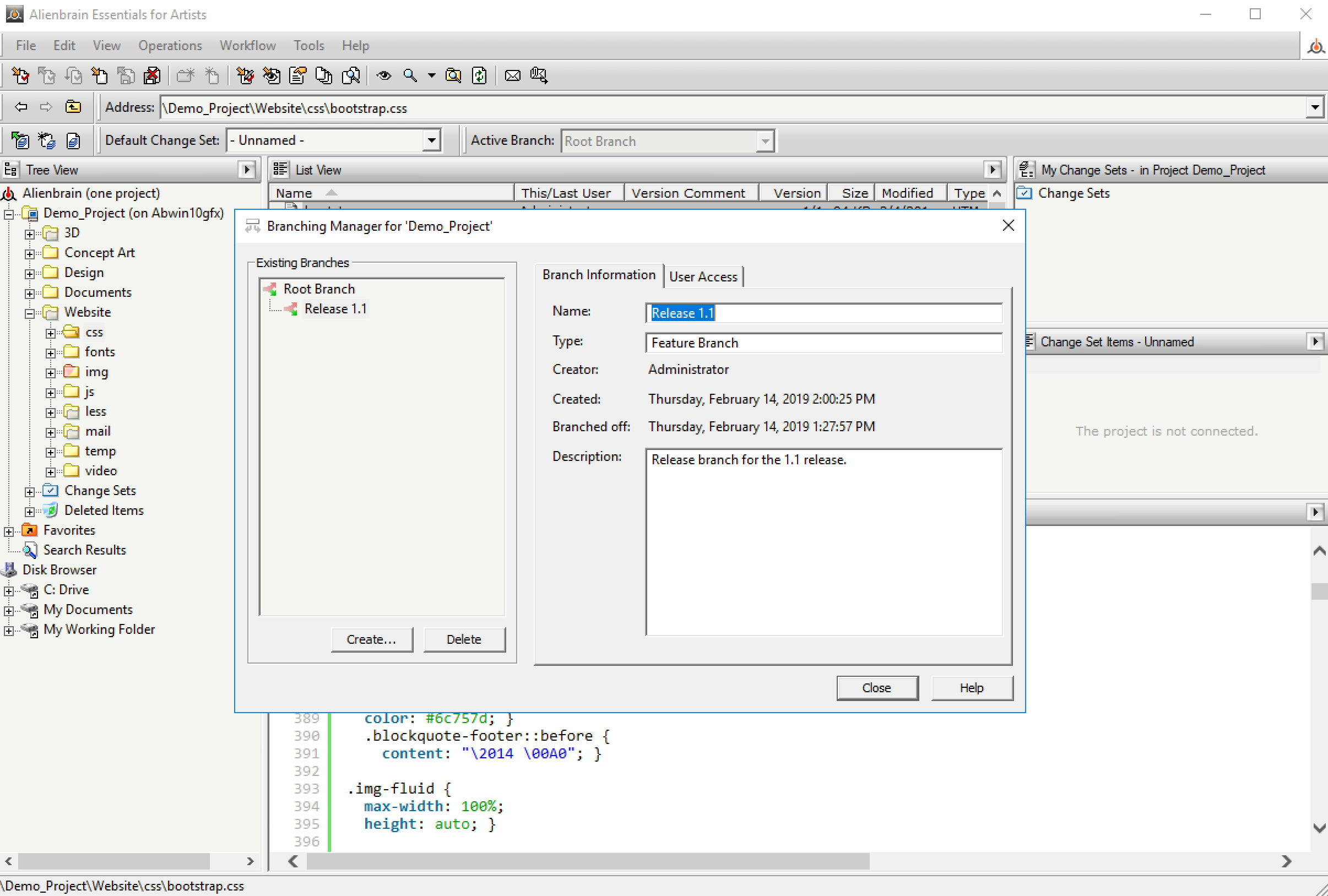The width and height of the screenshot is (1328, 896).
Task: Click the eye preview icon in toolbar
Action: (383, 75)
